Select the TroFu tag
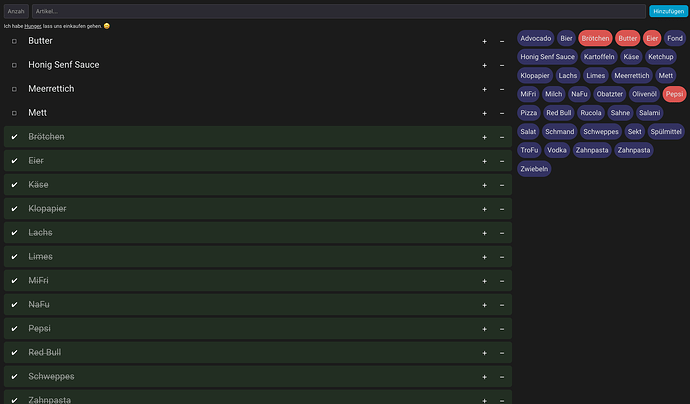The width and height of the screenshot is (690, 404). [529, 150]
